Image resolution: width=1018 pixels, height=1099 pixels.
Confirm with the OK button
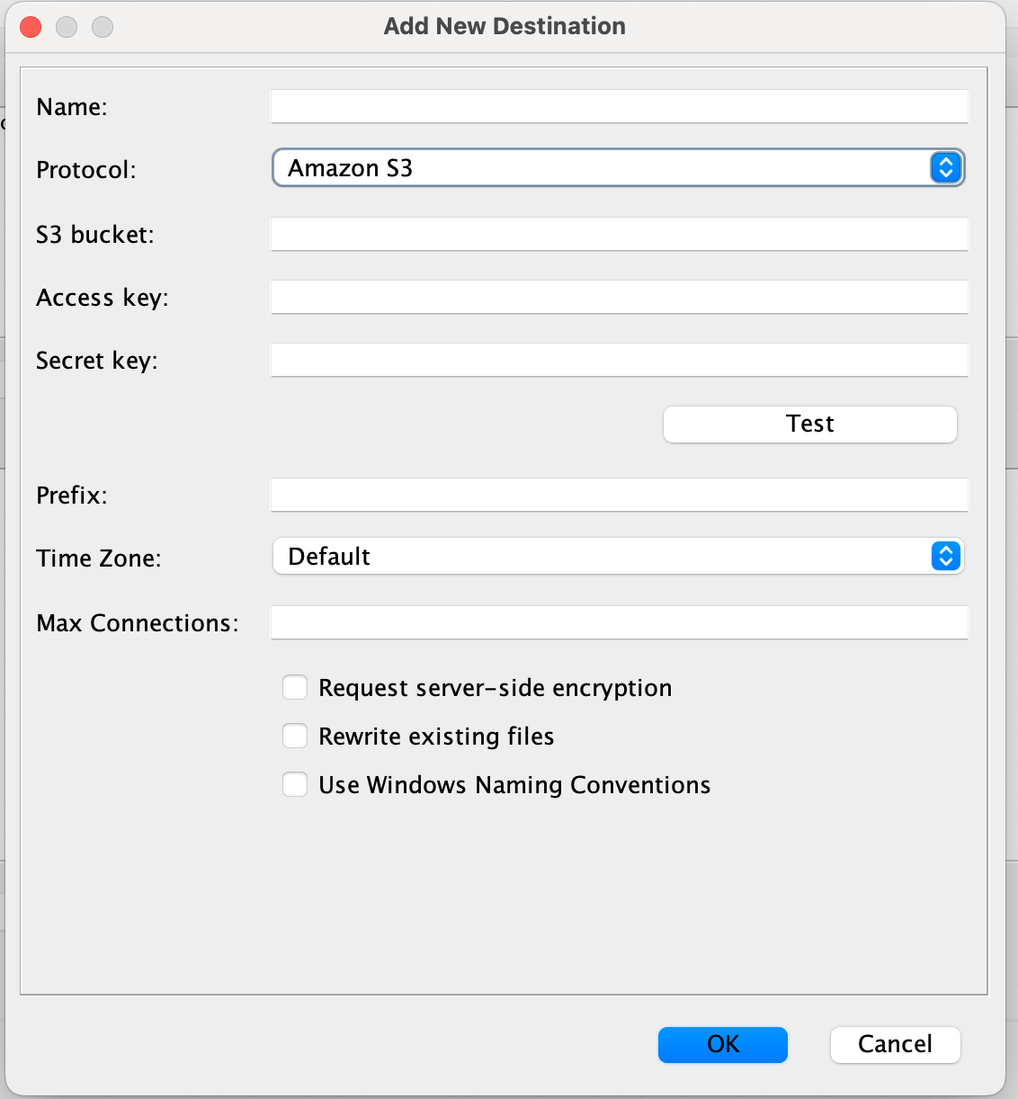(723, 1044)
